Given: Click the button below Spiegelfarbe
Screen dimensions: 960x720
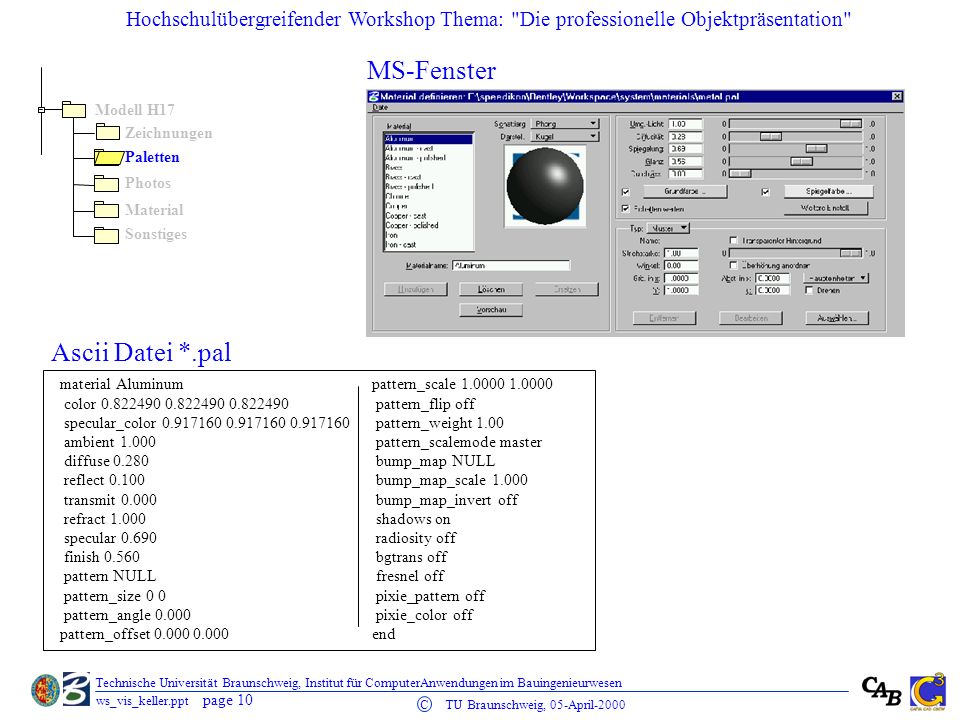Looking at the screenshot, I should coord(825,208).
